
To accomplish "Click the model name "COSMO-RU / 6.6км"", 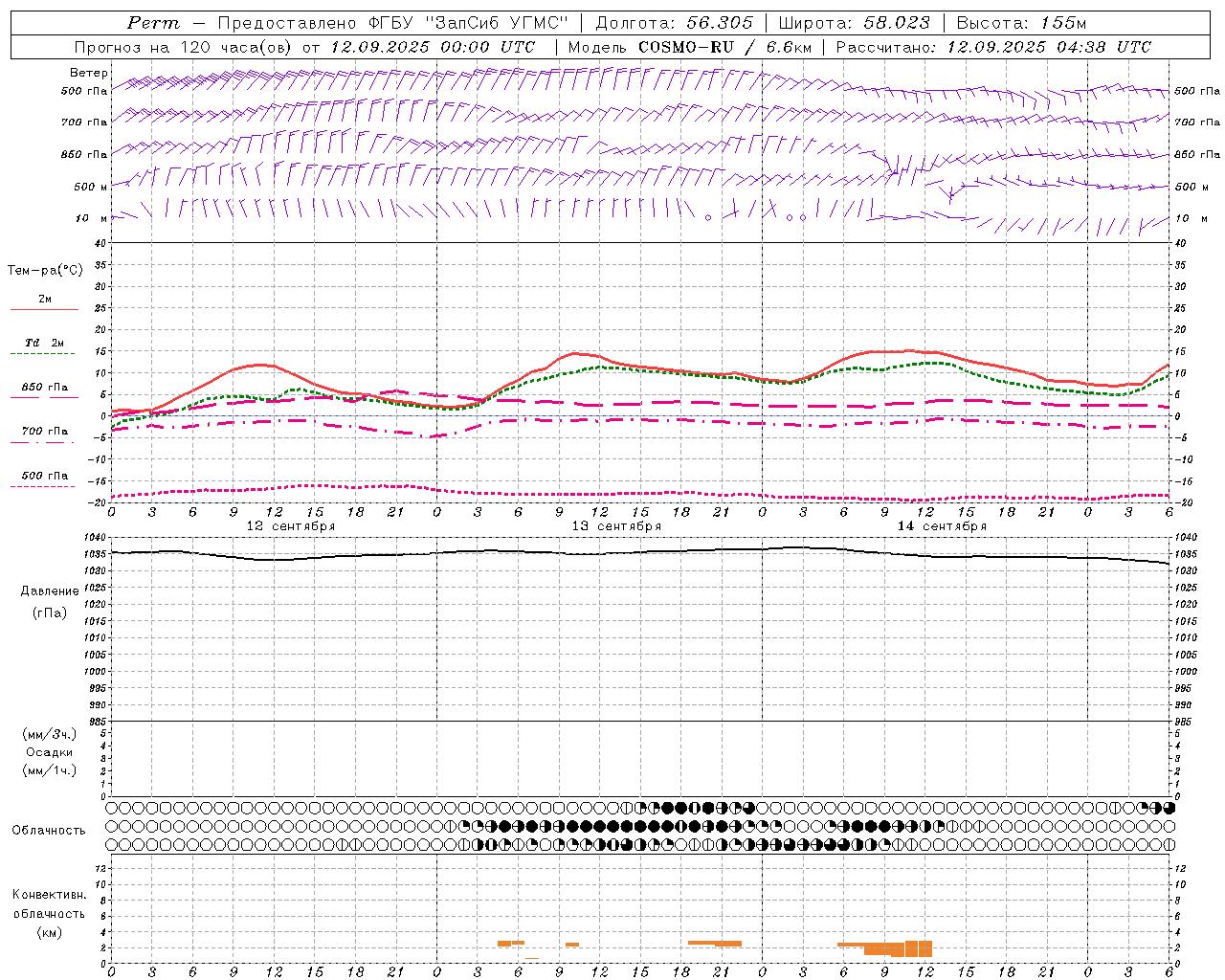I will [x=724, y=47].
